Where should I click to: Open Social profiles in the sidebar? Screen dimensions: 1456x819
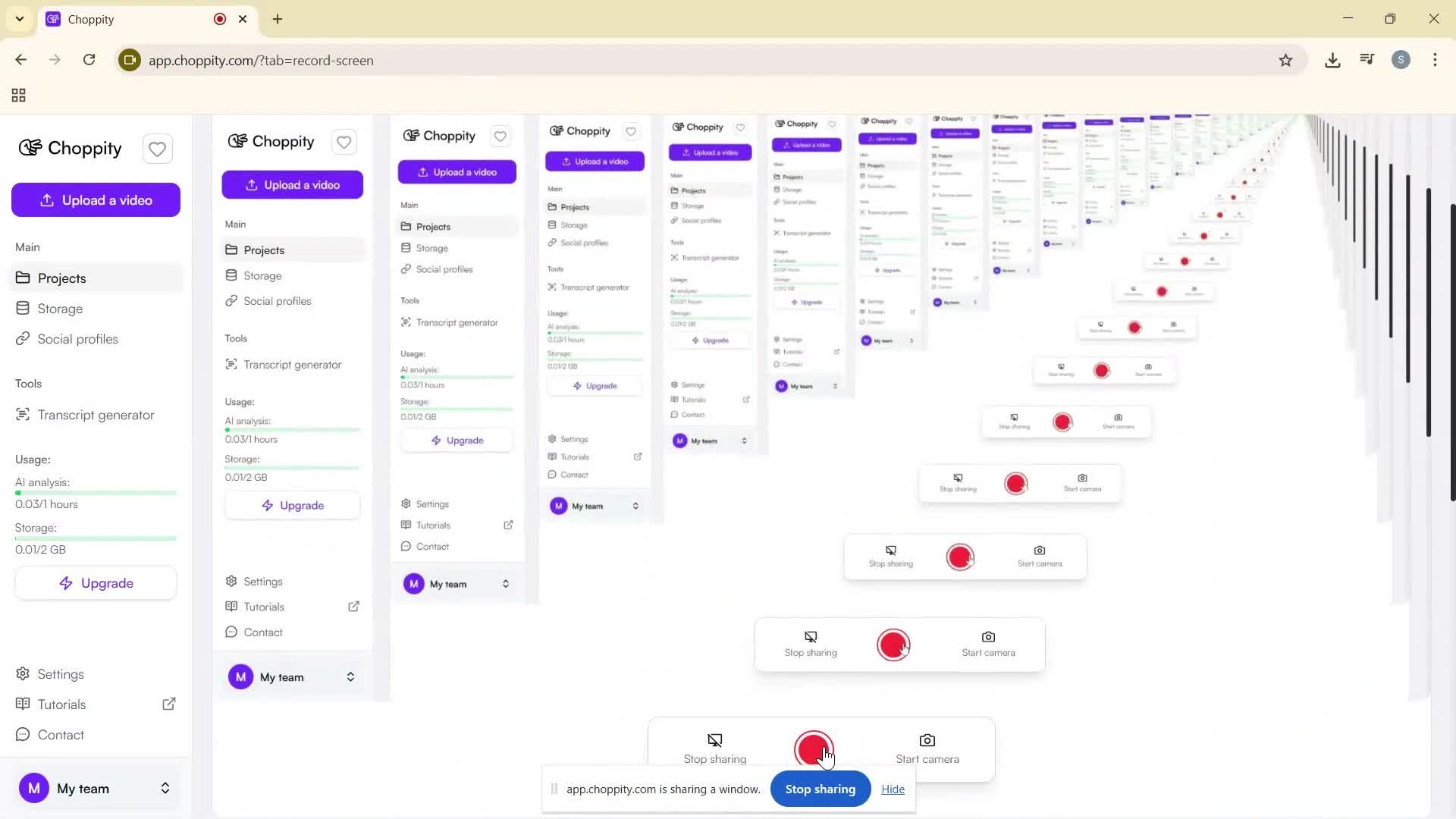click(x=77, y=339)
